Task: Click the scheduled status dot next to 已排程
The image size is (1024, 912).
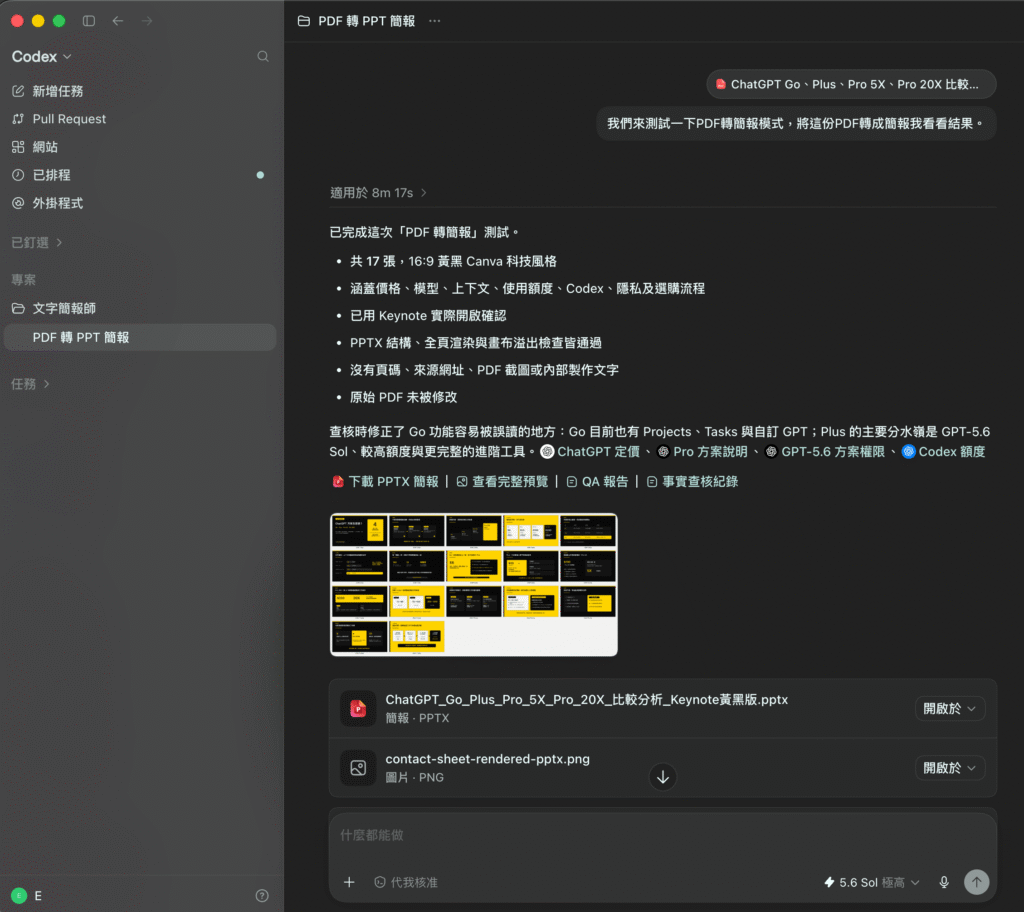Action: [260, 175]
